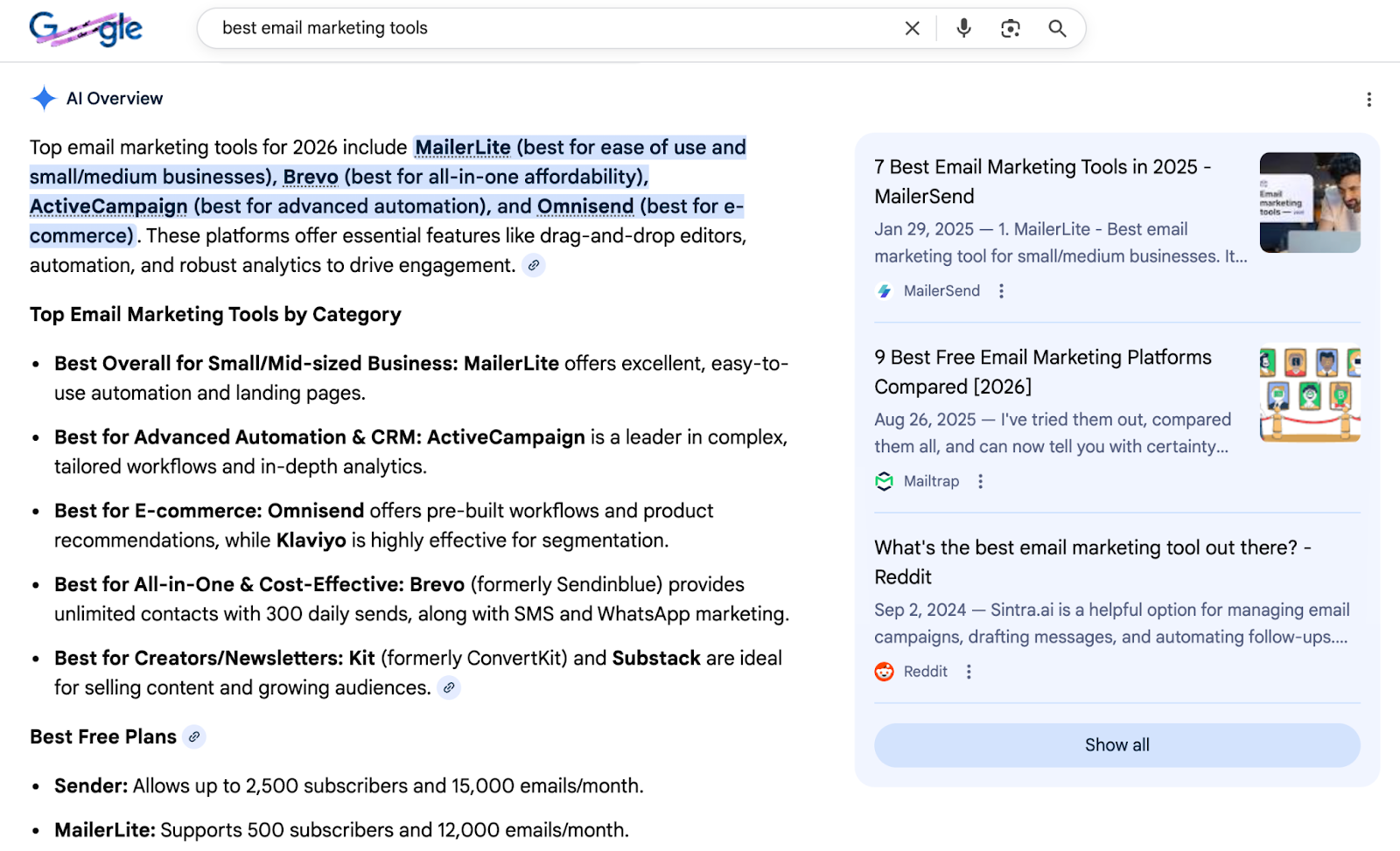The width and height of the screenshot is (1400, 851).
Task: Click 'Sender:' free plan bullet text
Action: (x=91, y=785)
